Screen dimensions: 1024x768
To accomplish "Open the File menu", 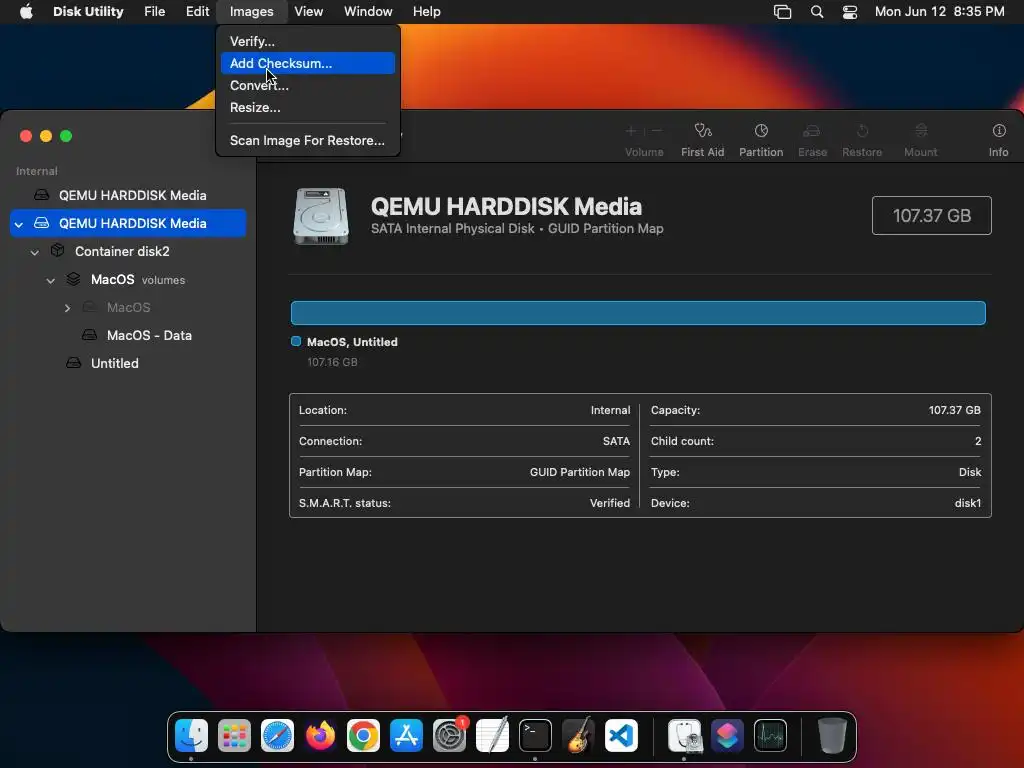I will point(155,11).
